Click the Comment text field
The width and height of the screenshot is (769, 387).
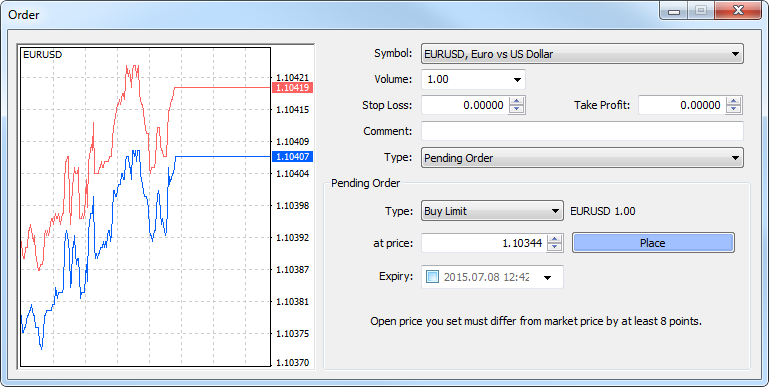582,131
